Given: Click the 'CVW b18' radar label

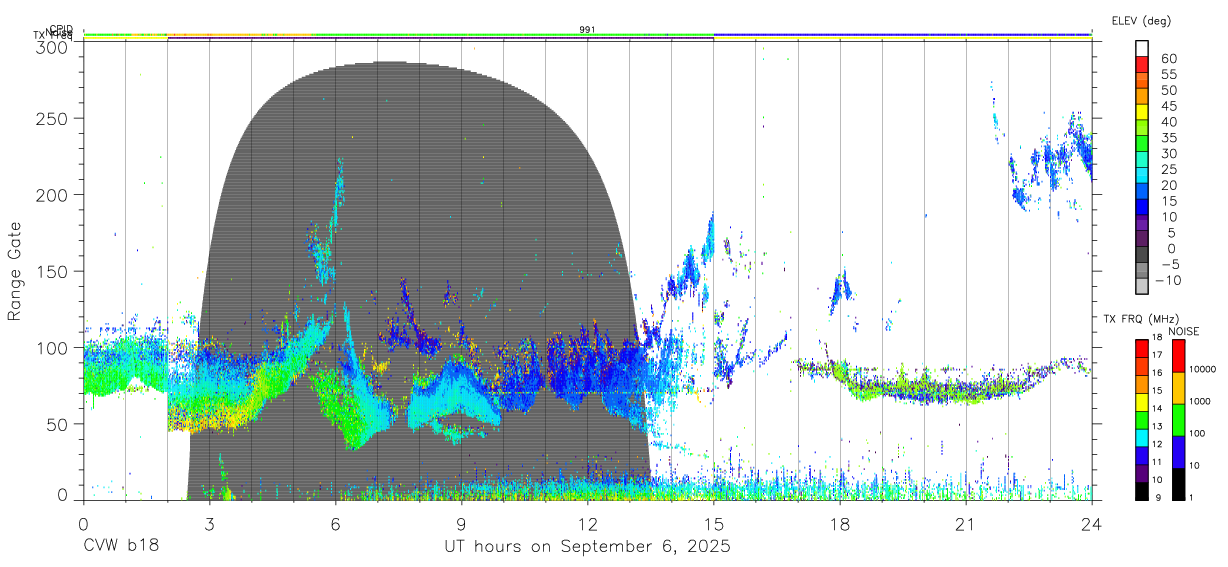Looking at the screenshot, I should pos(120,547).
